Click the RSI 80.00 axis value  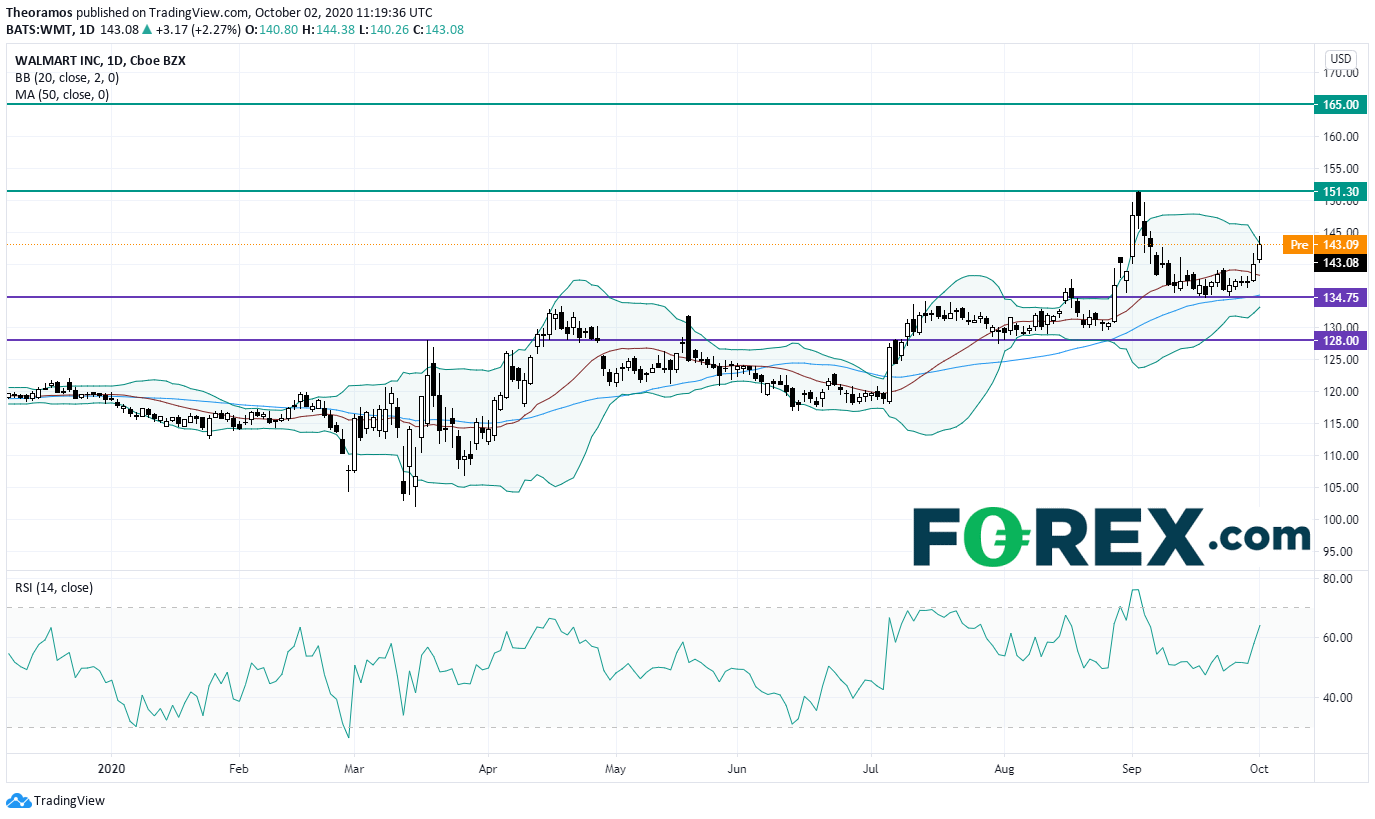tap(1337, 579)
